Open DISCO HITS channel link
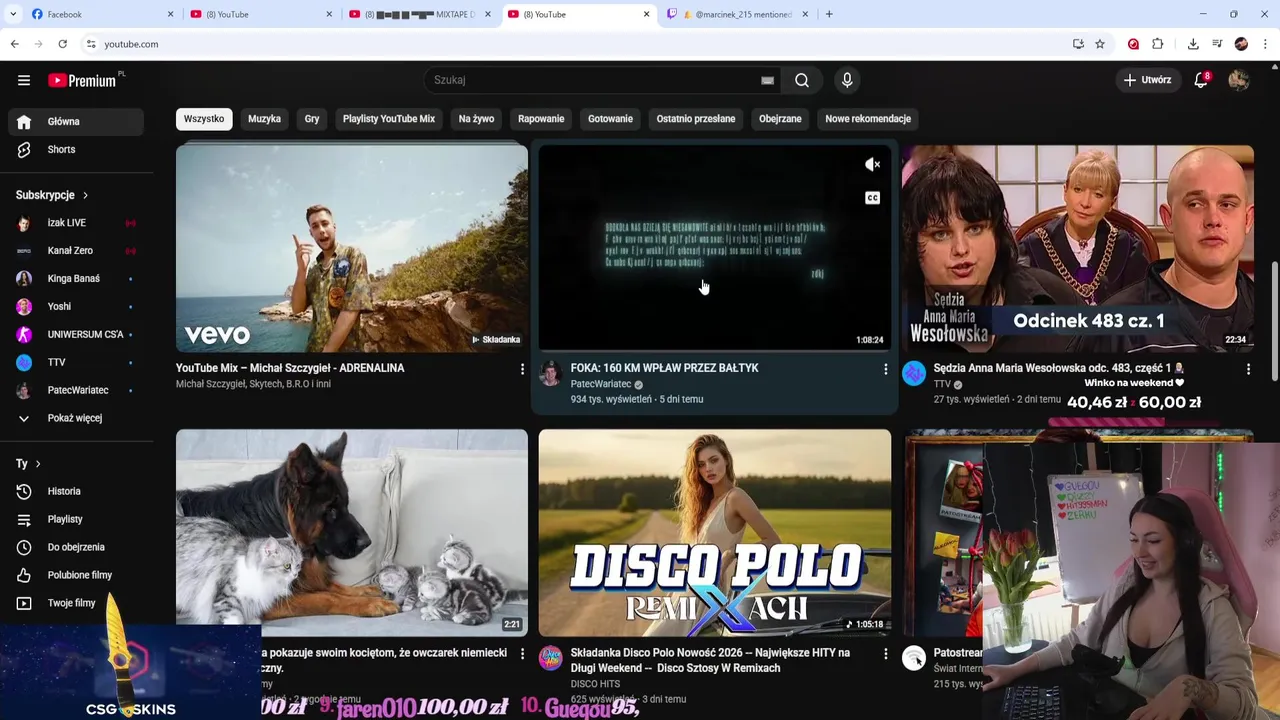 click(x=595, y=684)
